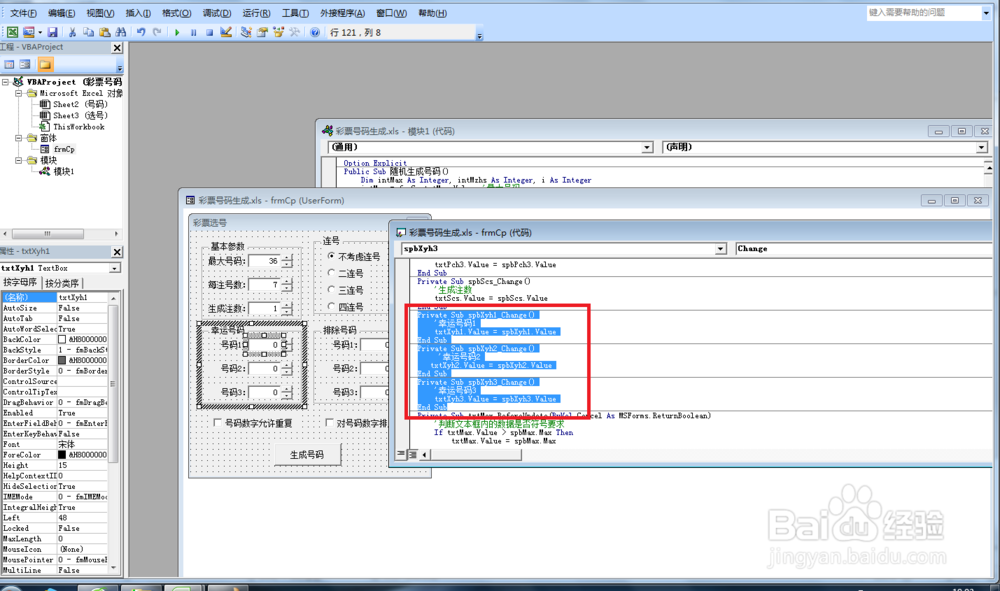Viewport: 1000px width, 591px height.
Task: Toggle Folders icon in project panel
Action: point(45,64)
